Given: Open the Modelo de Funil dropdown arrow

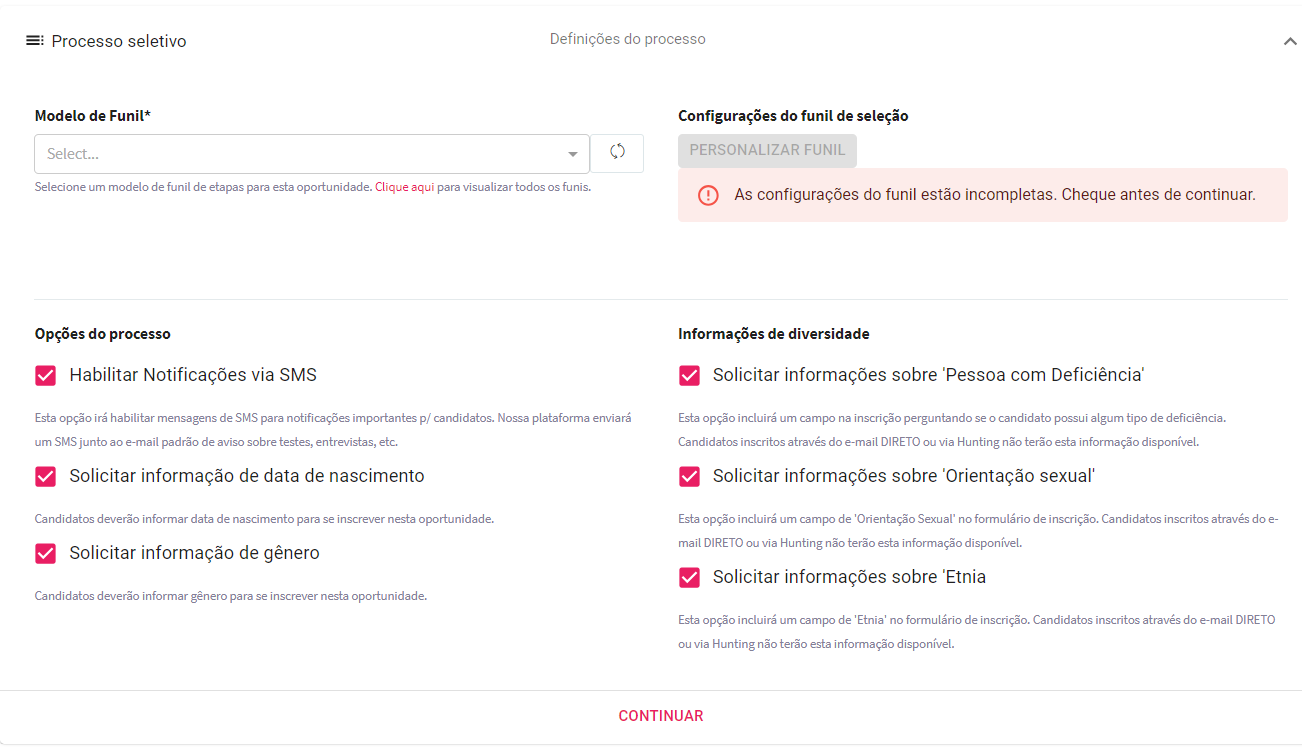Looking at the screenshot, I should (572, 155).
